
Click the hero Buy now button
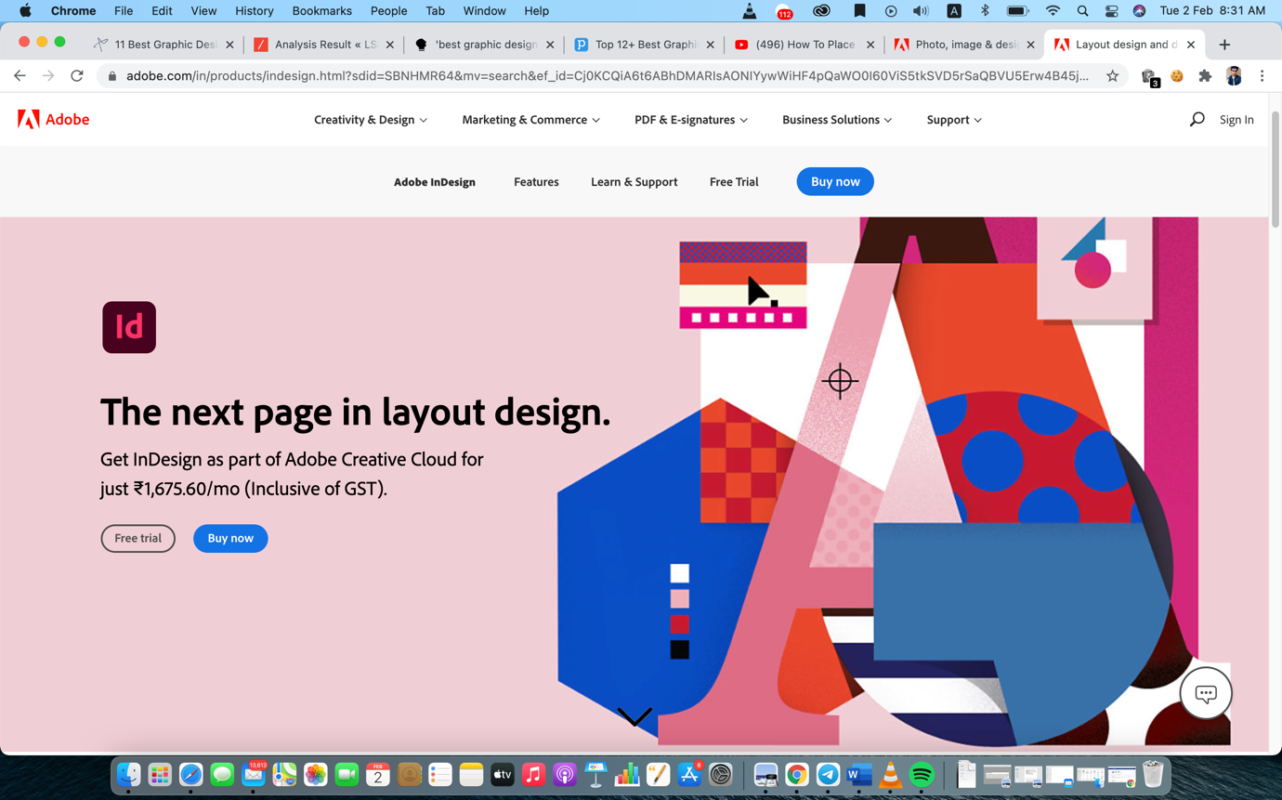click(230, 538)
